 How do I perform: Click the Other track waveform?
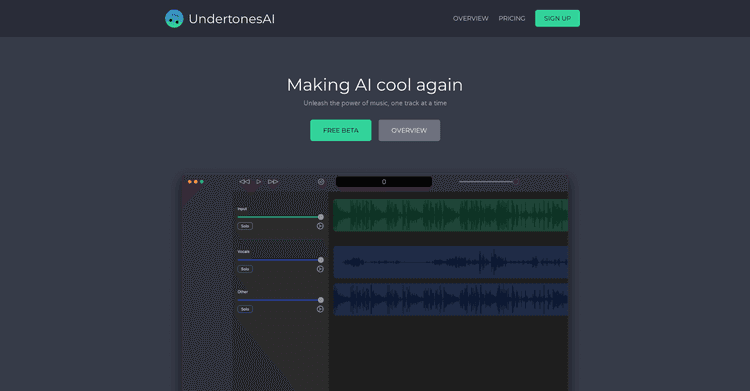[451, 300]
